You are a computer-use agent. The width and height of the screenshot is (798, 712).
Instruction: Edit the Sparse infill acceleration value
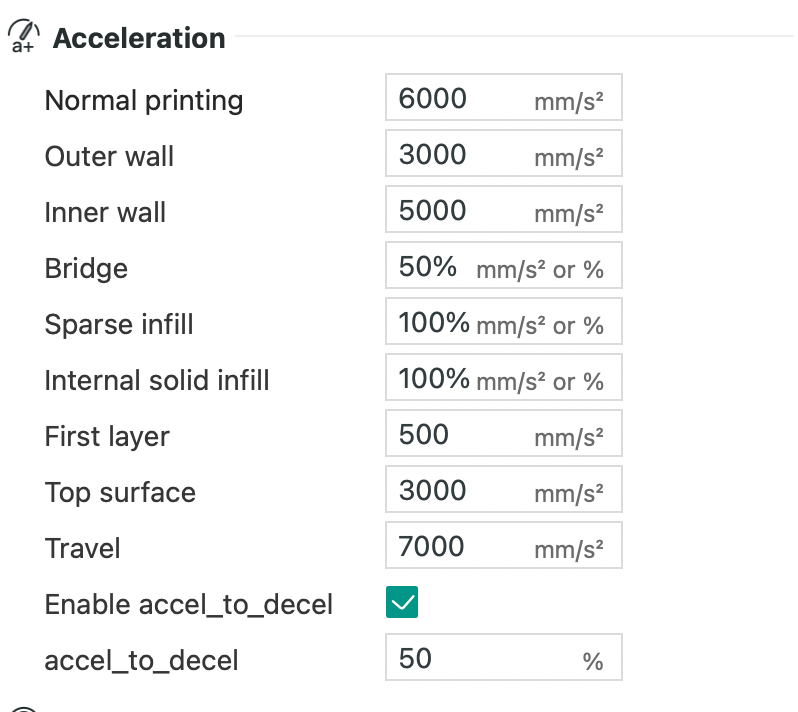tap(503, 321)
